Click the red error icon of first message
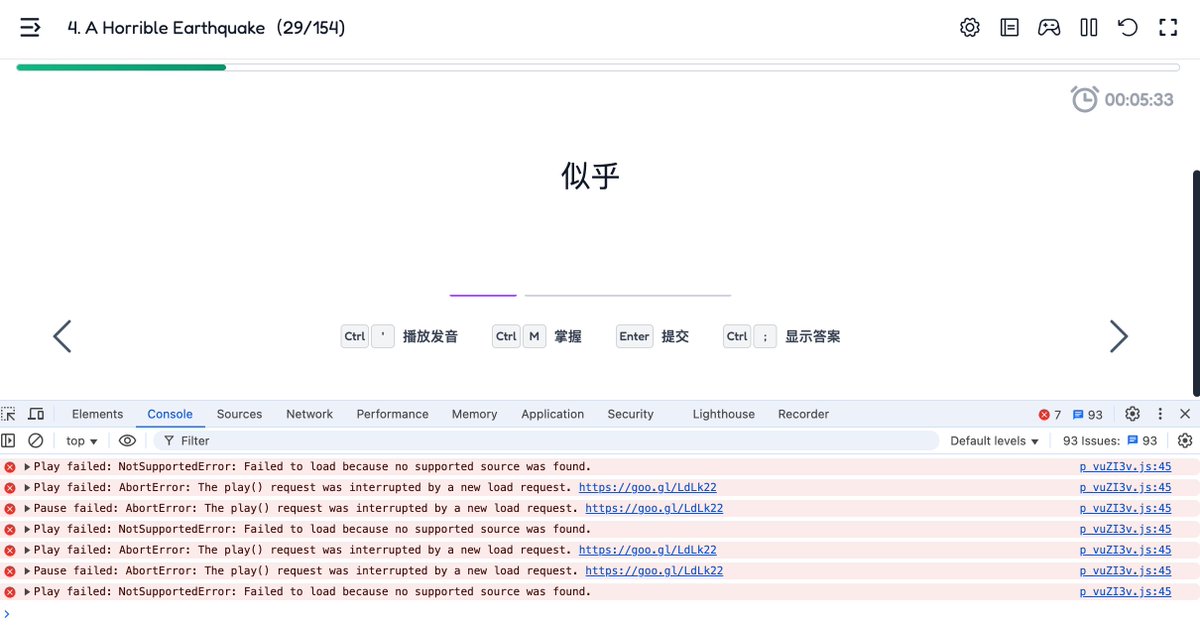The width and height of the screenshot is (1200, 625). pyautogui.click(x=10, y=467)
